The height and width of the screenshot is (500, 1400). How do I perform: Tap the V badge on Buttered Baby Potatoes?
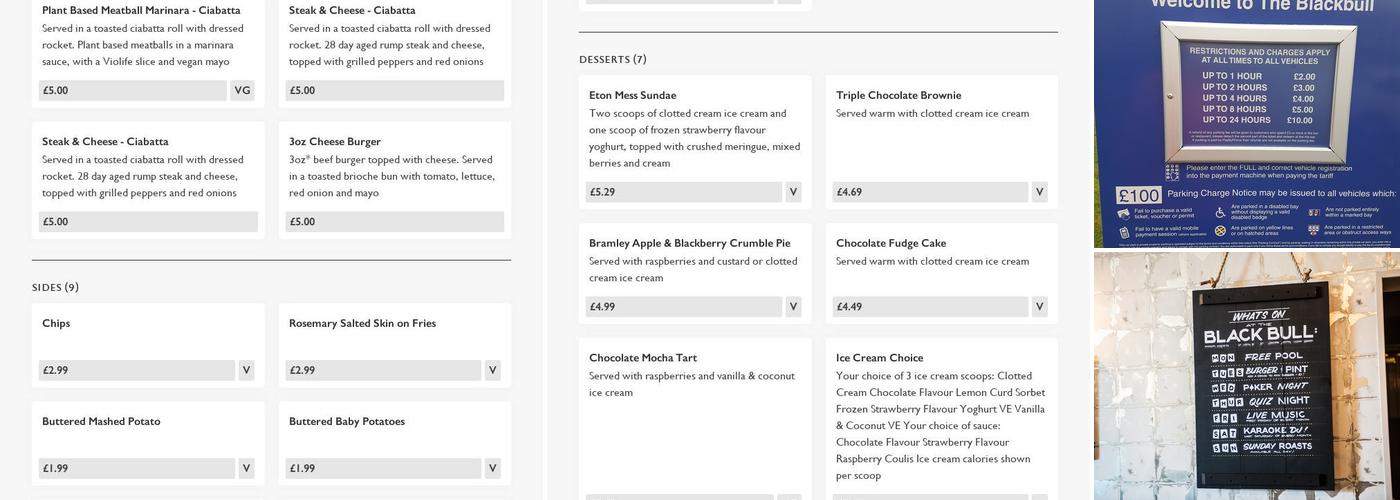[x=492, y=468]
